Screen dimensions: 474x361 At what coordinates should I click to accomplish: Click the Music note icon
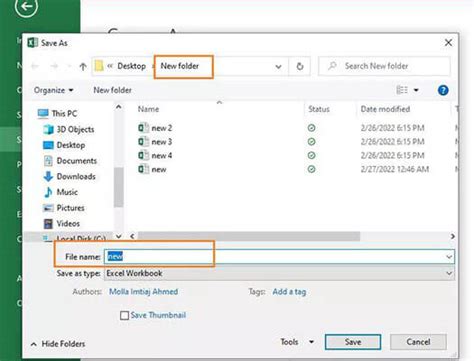coord(48,192)
